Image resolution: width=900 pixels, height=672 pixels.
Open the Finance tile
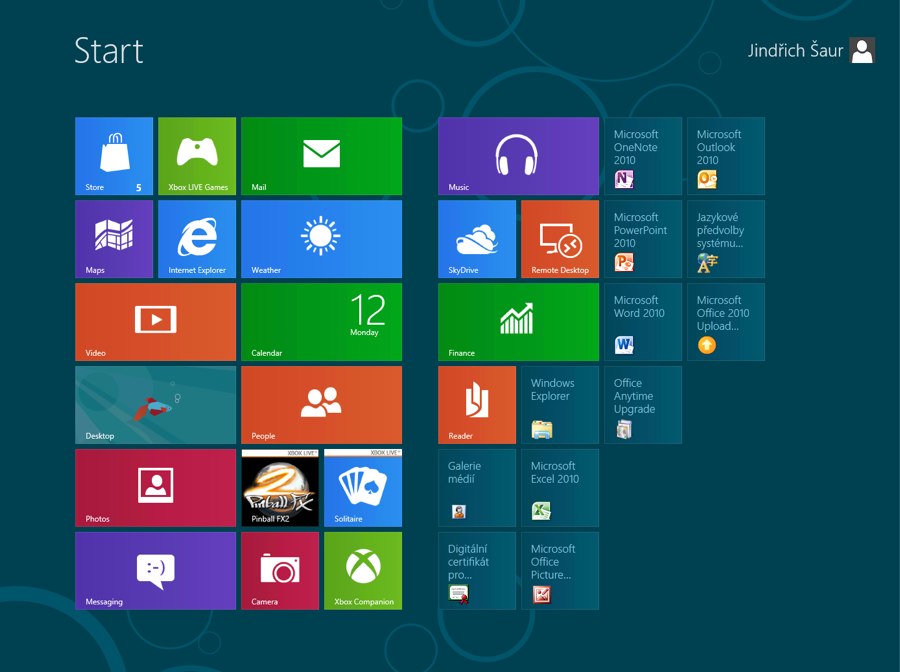(518, 321)
